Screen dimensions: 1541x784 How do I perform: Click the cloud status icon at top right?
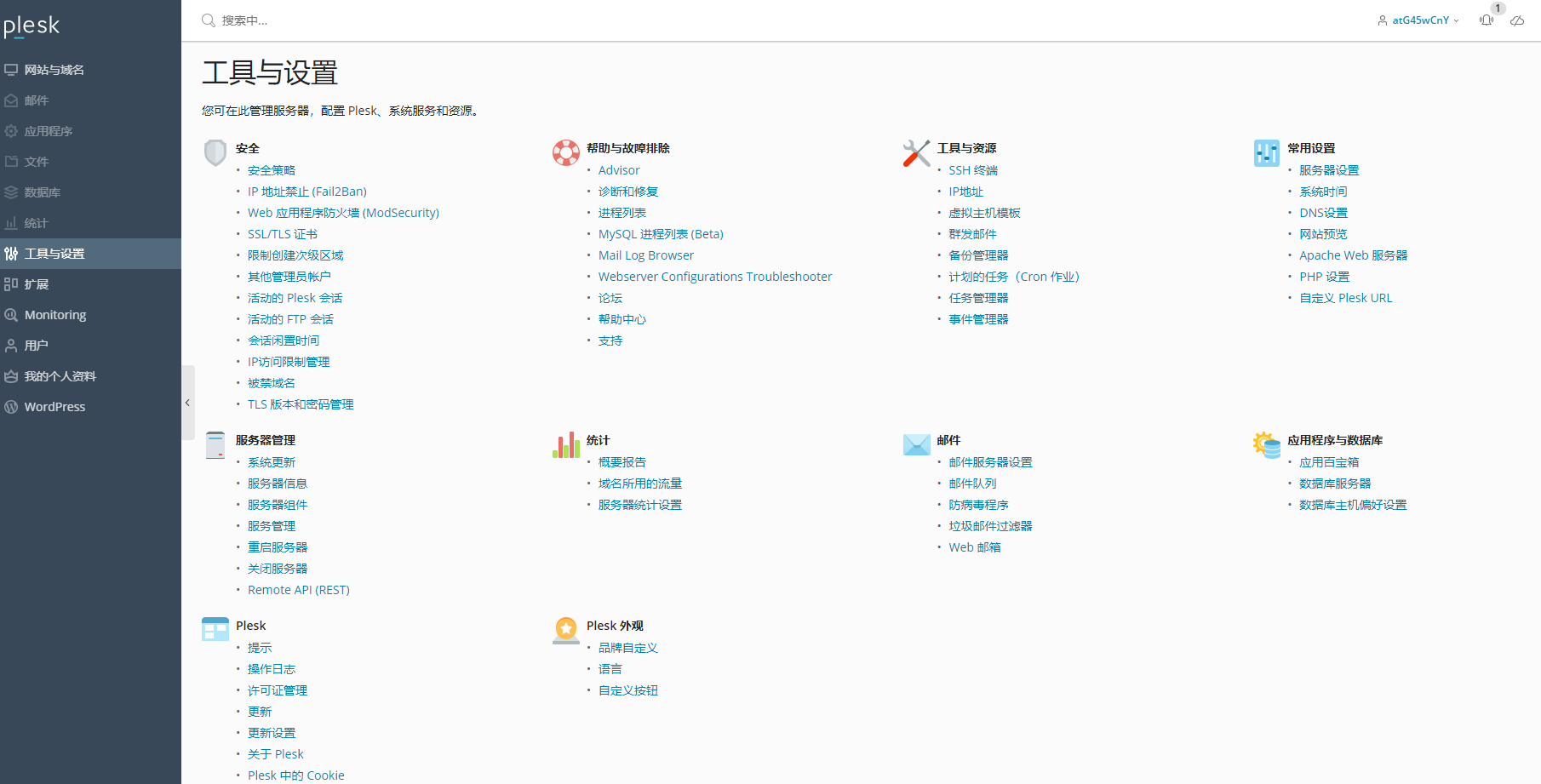pos(1517,20)
